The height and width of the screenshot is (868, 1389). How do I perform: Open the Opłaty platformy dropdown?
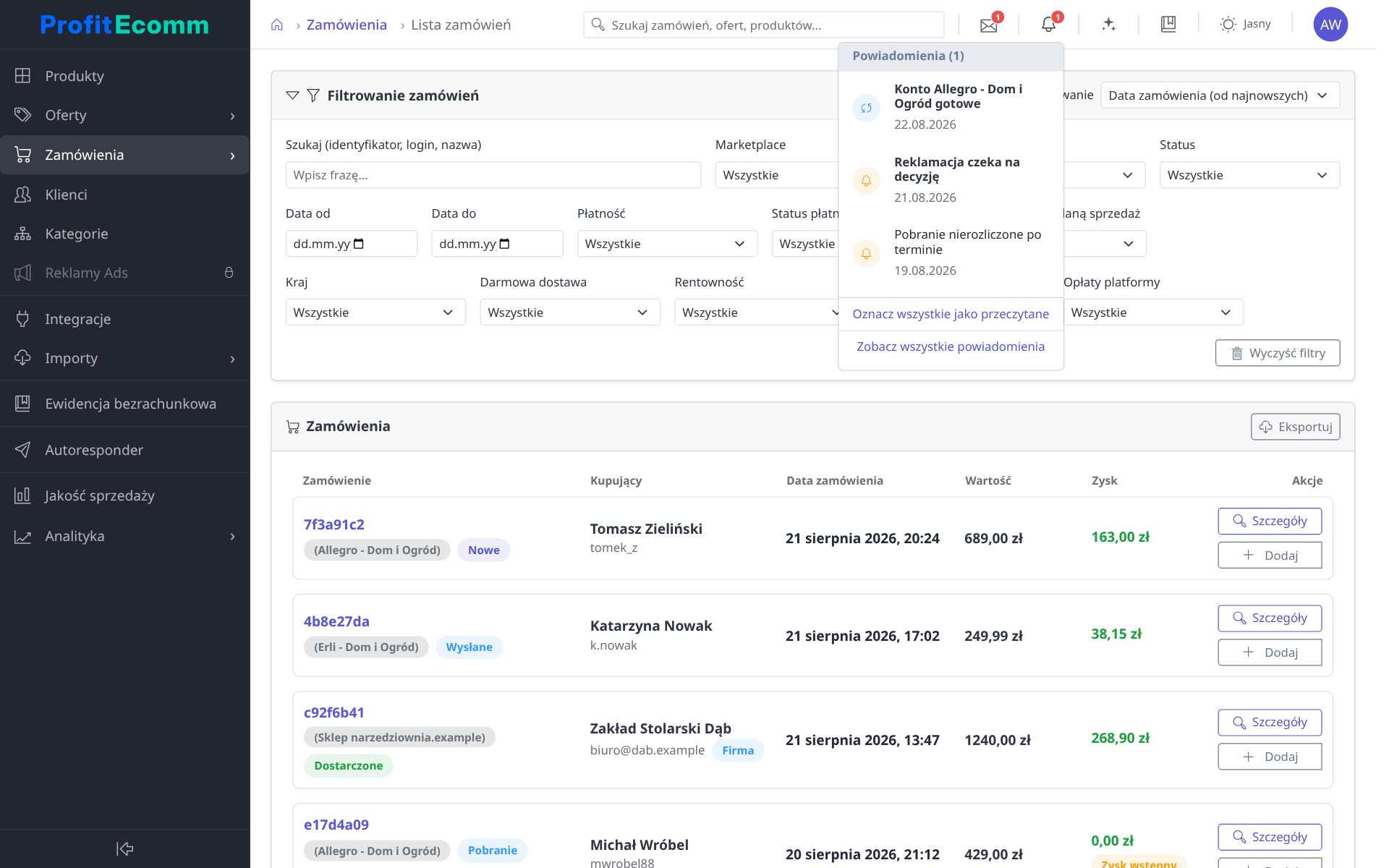1153,312
